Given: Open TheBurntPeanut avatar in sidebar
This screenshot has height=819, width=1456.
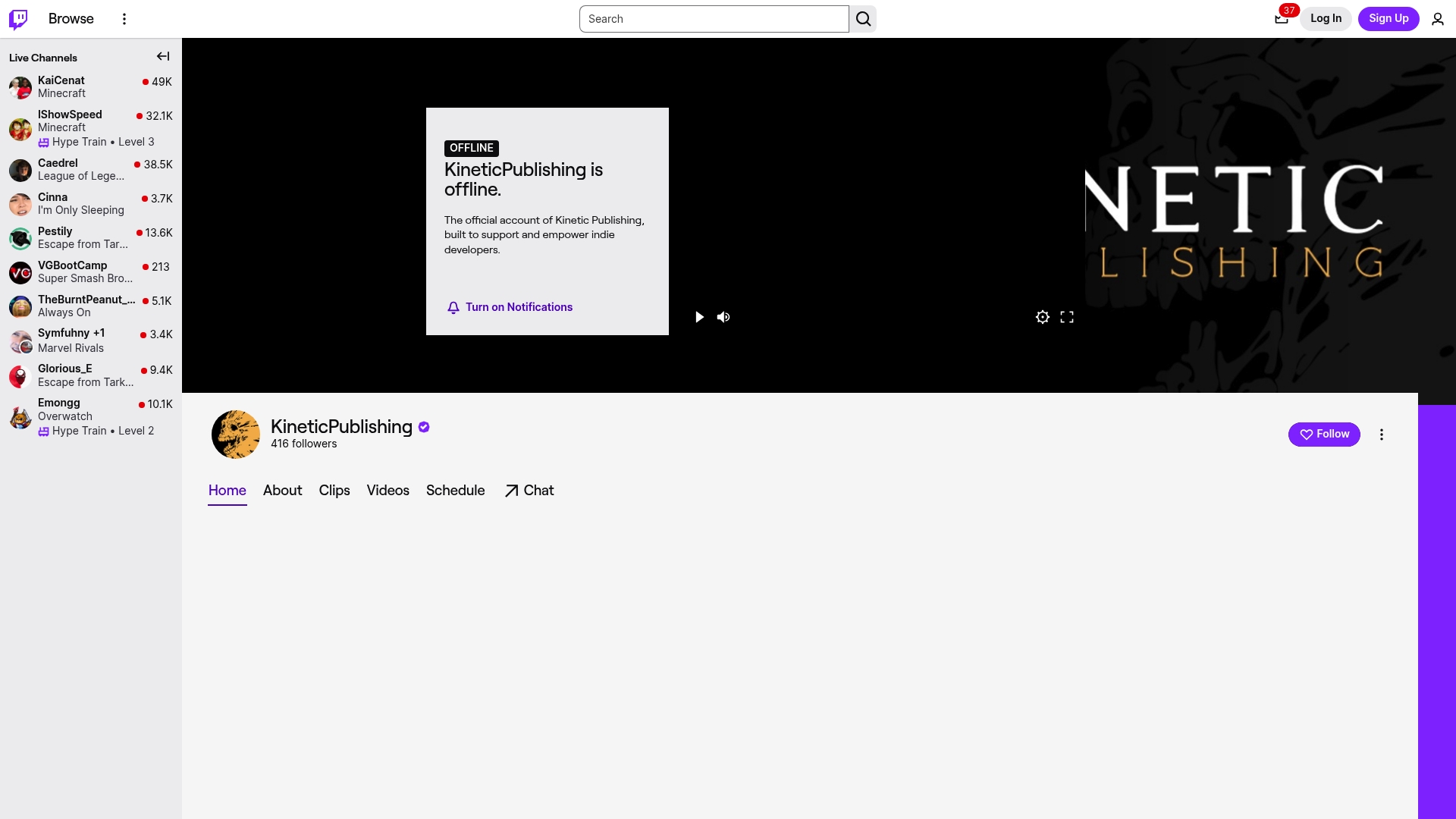Looking at the screenshot, I should (x=20, y=306).
